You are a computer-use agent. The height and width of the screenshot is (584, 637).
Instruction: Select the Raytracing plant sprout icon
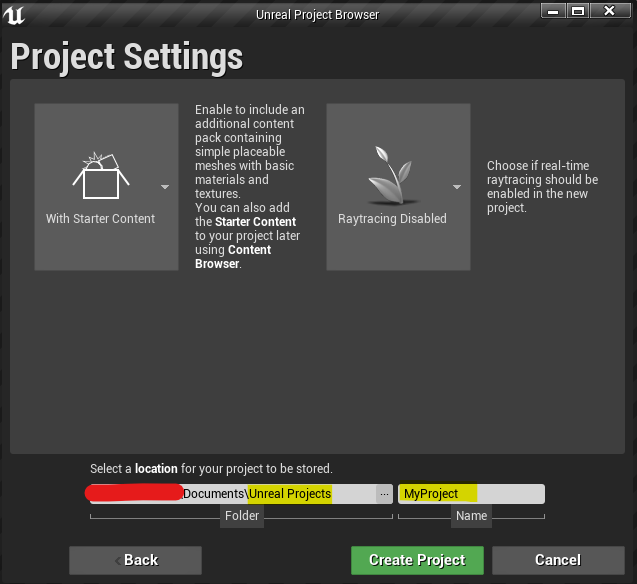[392, 177]
